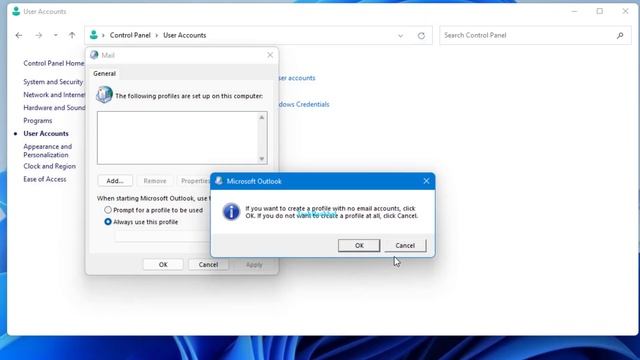
Task: Click the blue information icon in Outlook dialog
Action: [x=231, y=212]
